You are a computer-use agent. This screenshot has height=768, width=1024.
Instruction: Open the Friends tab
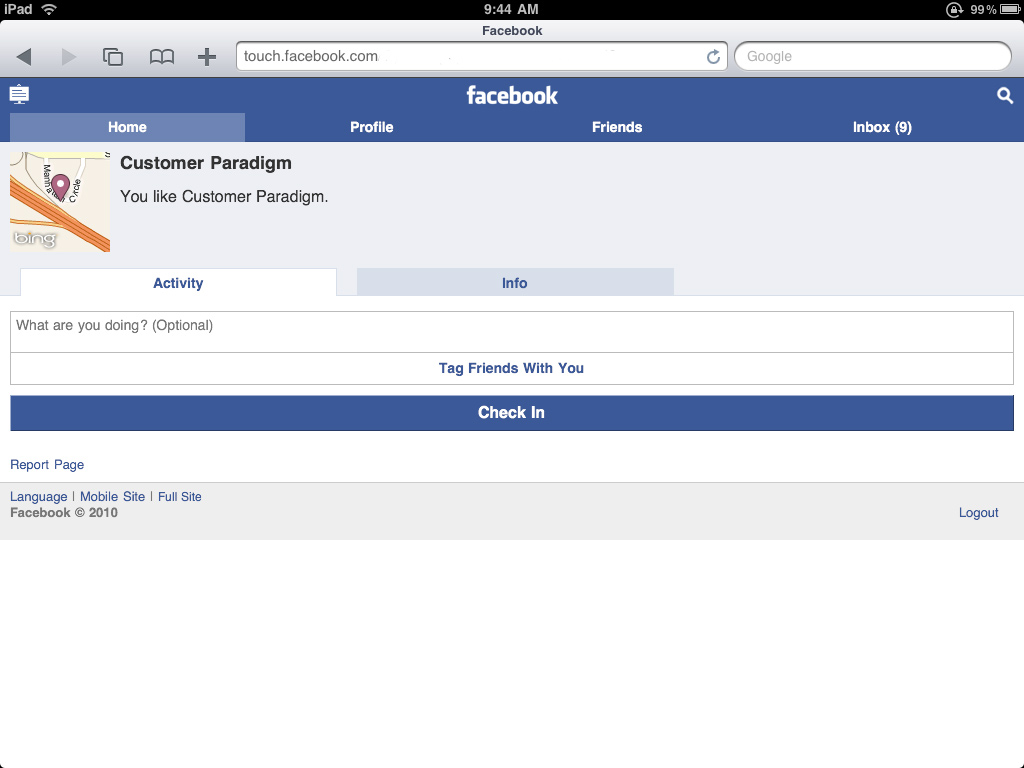coord(617,127)
